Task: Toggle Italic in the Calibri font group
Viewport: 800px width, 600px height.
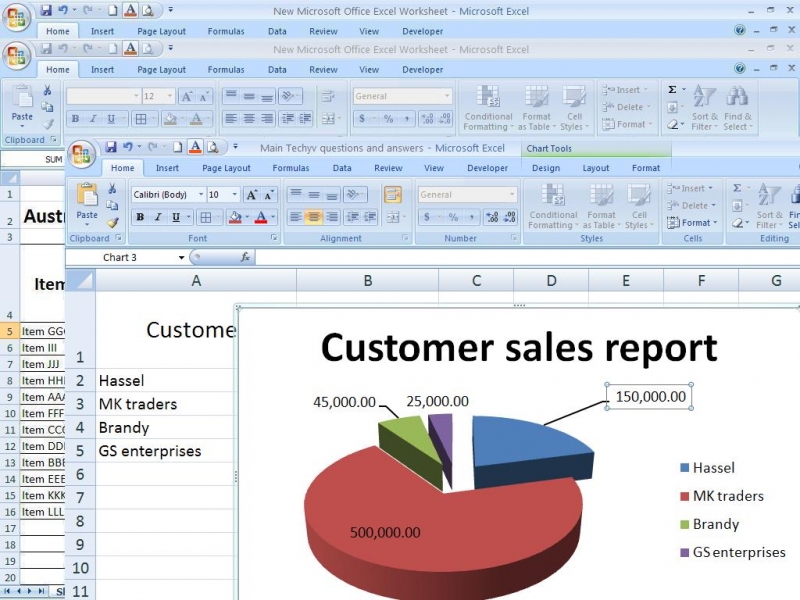Action: [x=158, y=217]
